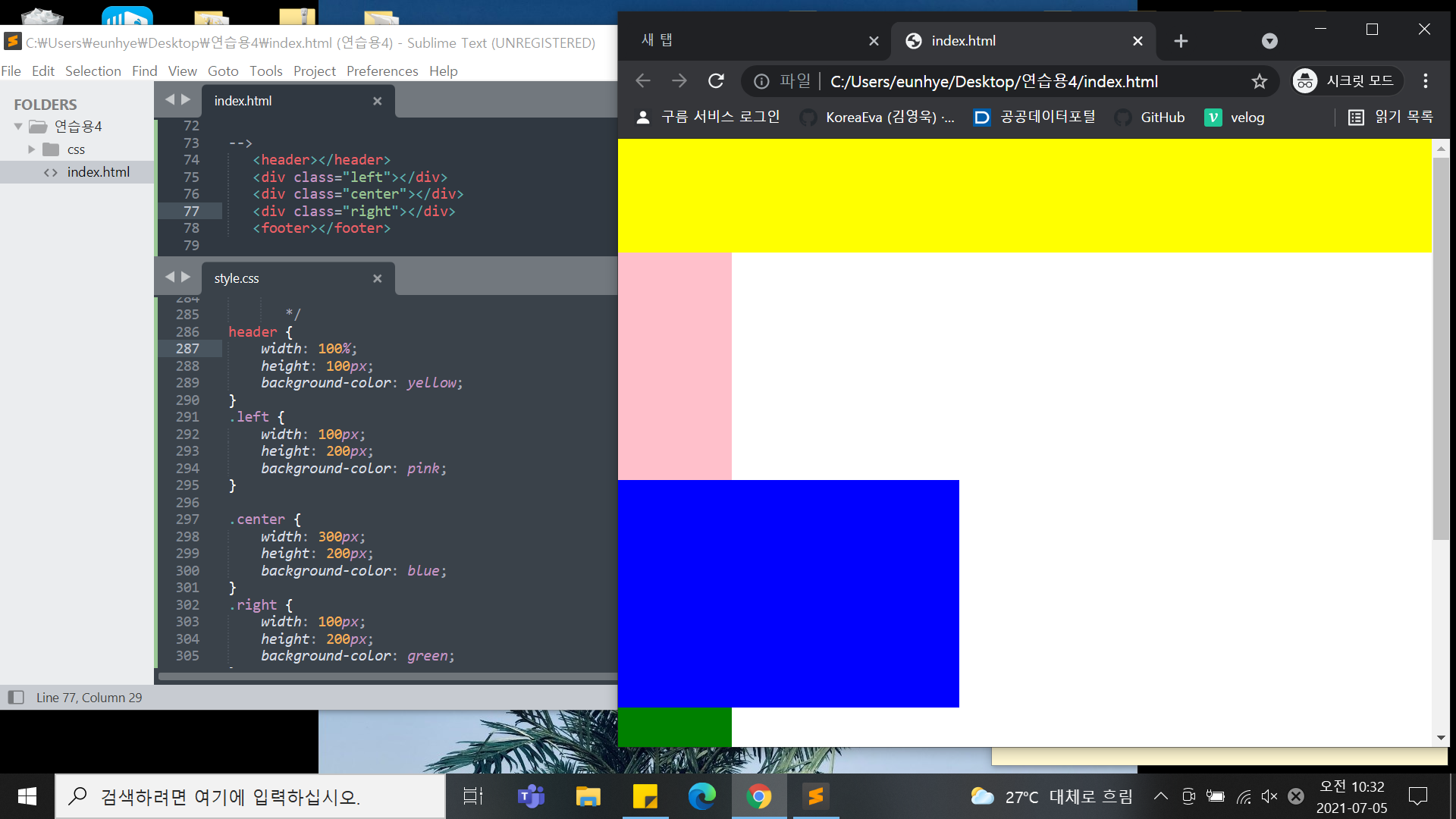Open the 읽기 목록 reading list

pyautogui.click(x=1391, y=118)
